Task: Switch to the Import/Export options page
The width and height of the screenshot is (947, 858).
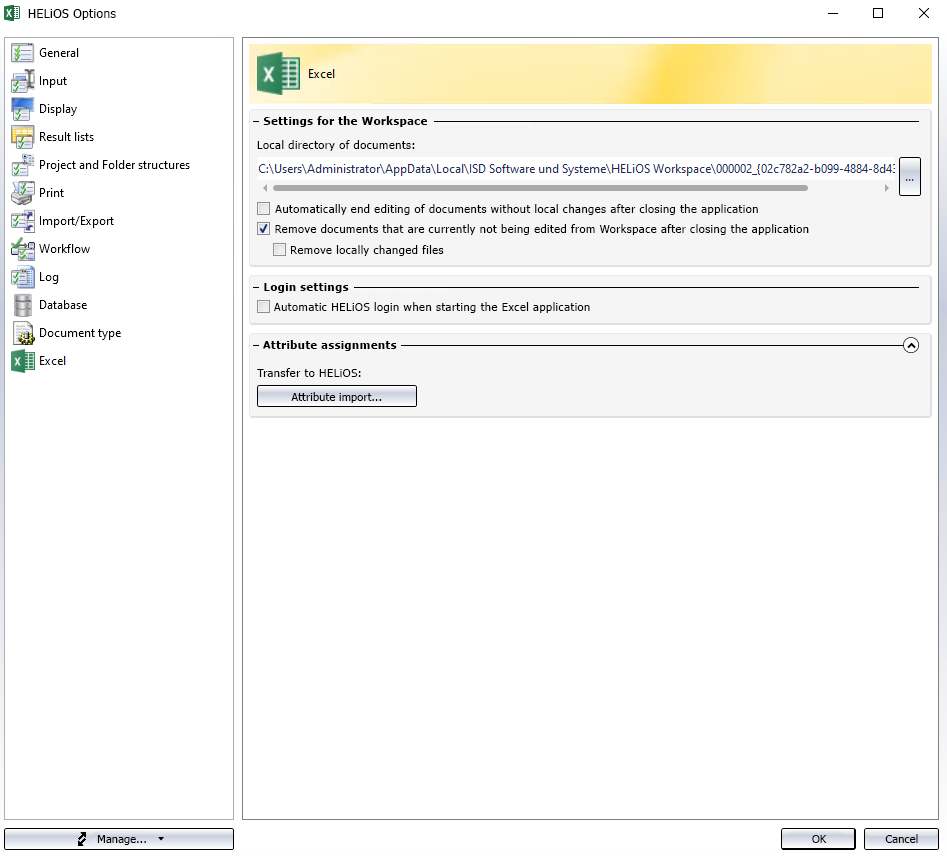Action: tap(76, 221)
